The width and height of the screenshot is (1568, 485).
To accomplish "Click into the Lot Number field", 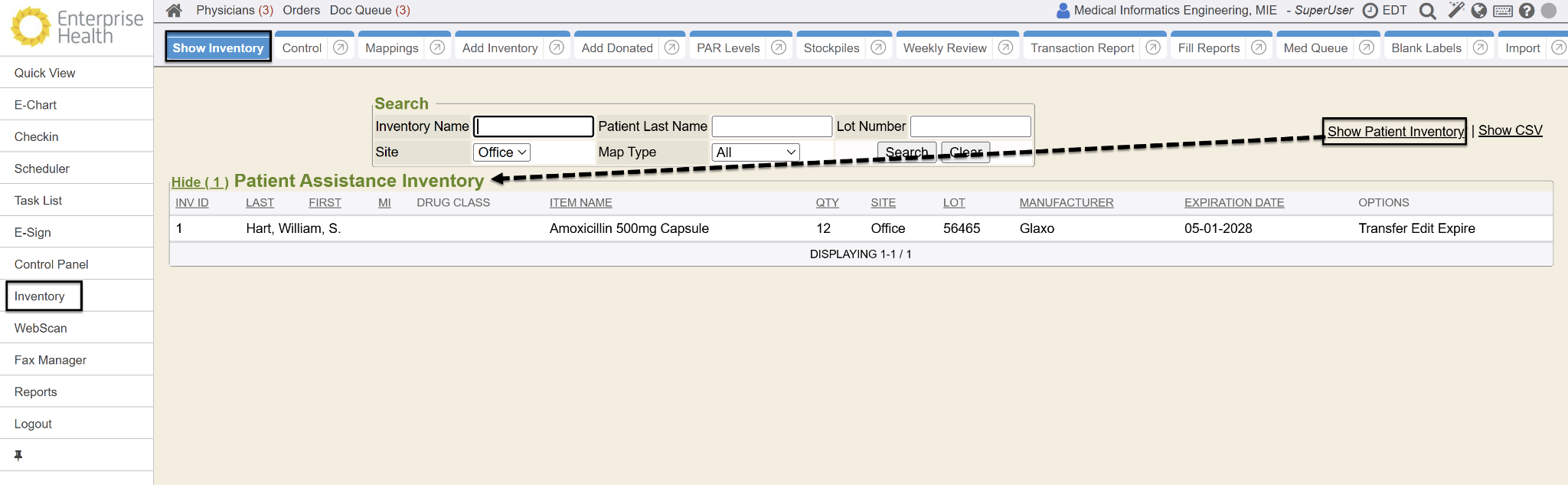I will 970,126.
